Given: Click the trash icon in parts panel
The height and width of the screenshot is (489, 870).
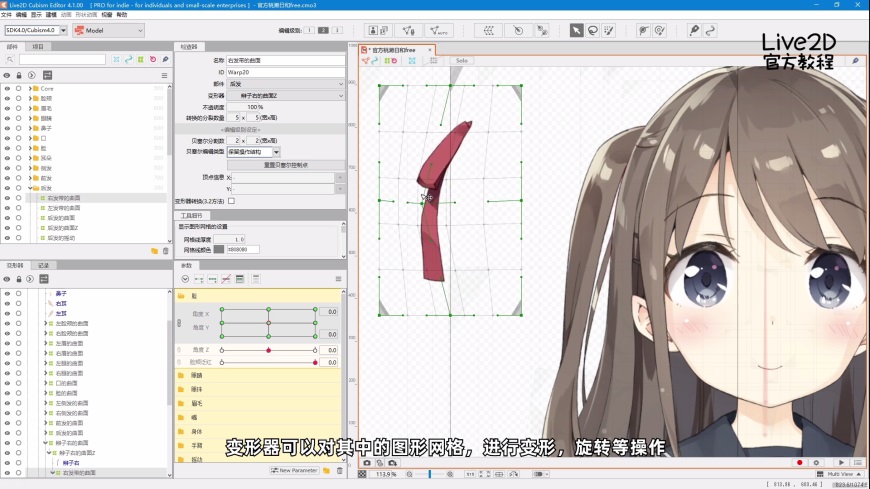Looking at the screenshot, I should (165, 251).
